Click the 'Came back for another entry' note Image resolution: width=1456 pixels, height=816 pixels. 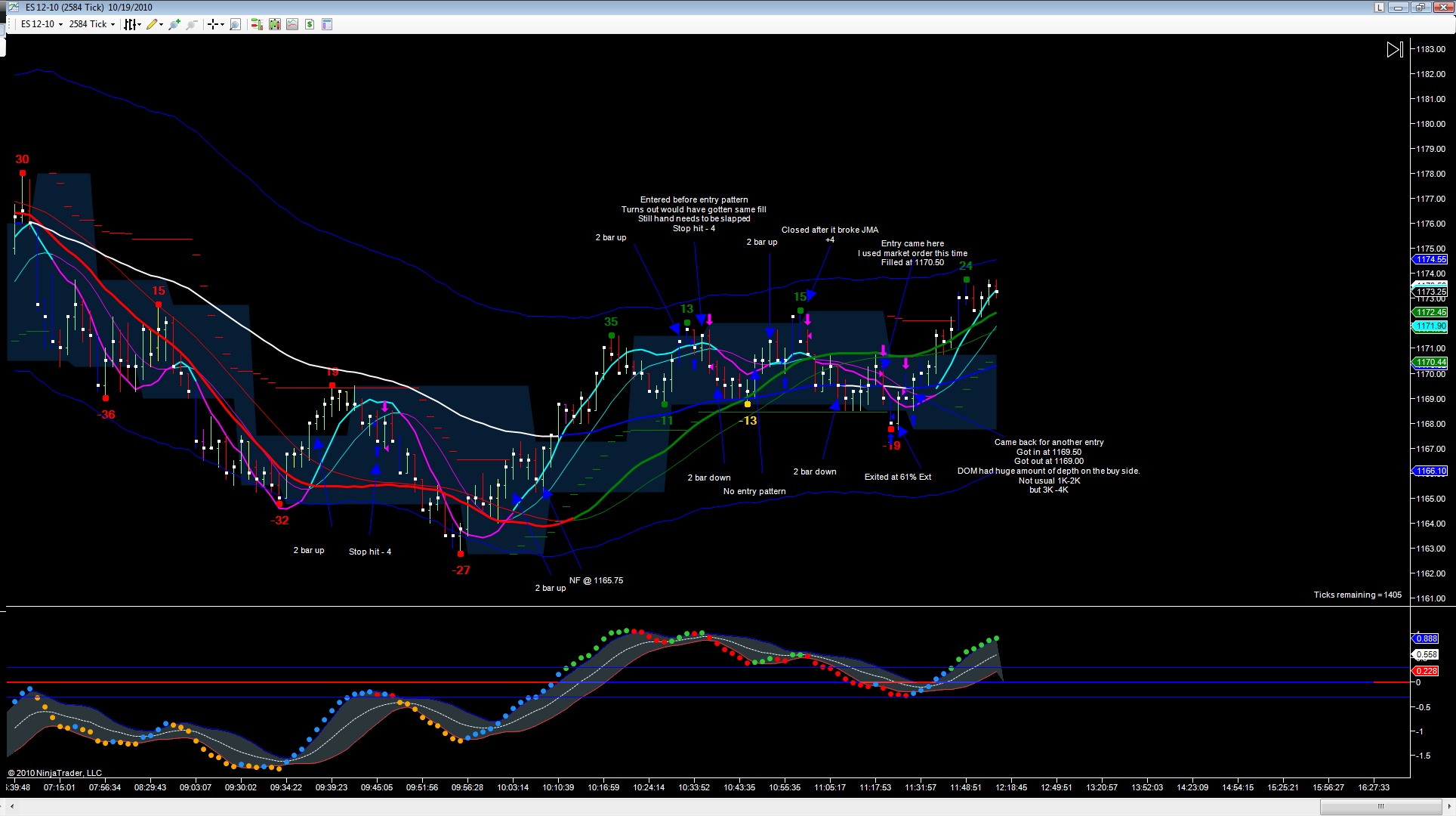click(x=1049, y=442)
